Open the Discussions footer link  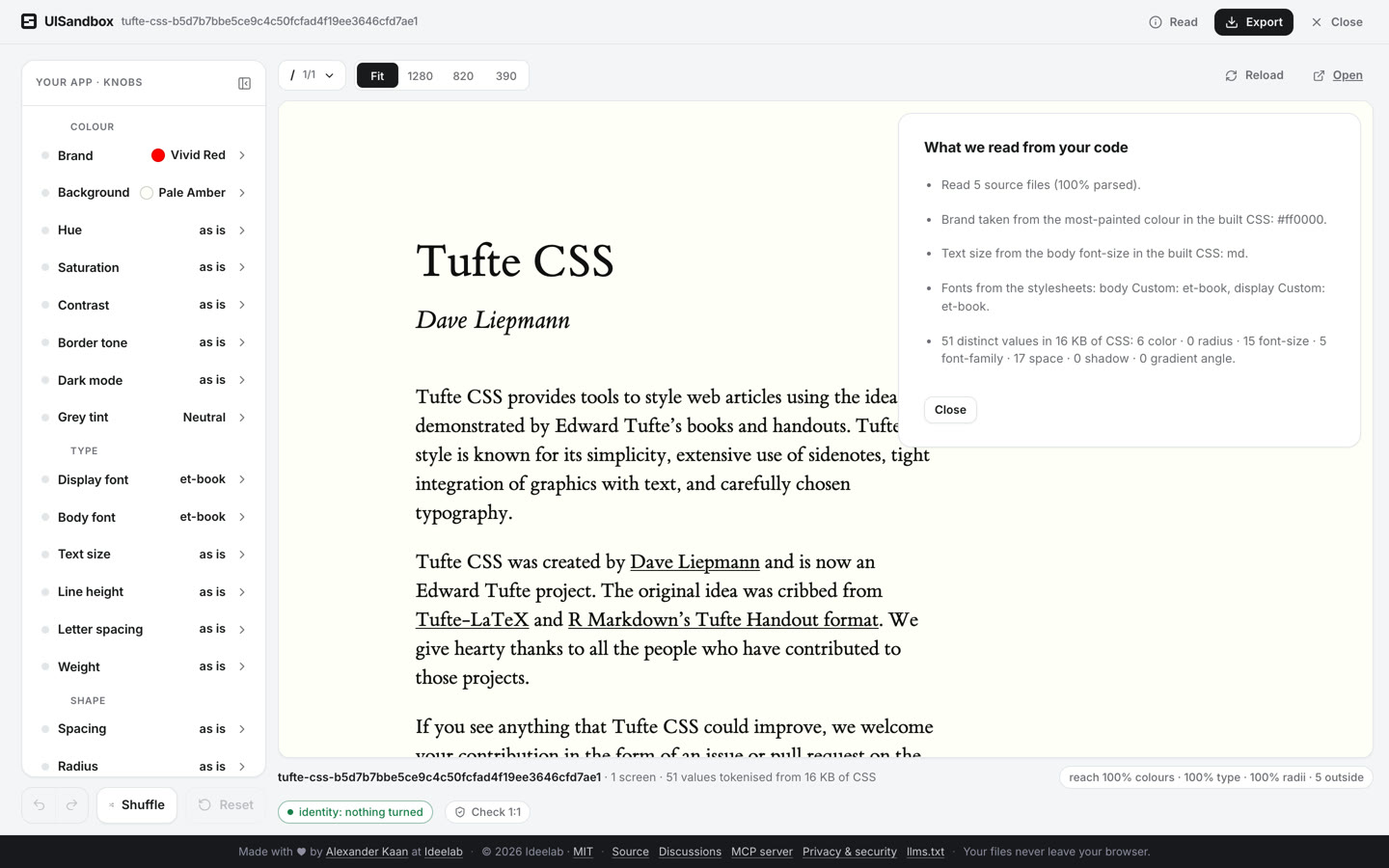pos(690,852)
